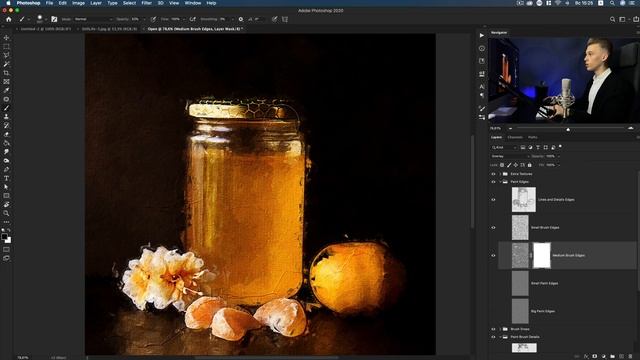Click the Medium Brush Edges layer mask thumbnail
Viewport: 640px width, 360px height.
pyautogui.click(x=542, y=256)
